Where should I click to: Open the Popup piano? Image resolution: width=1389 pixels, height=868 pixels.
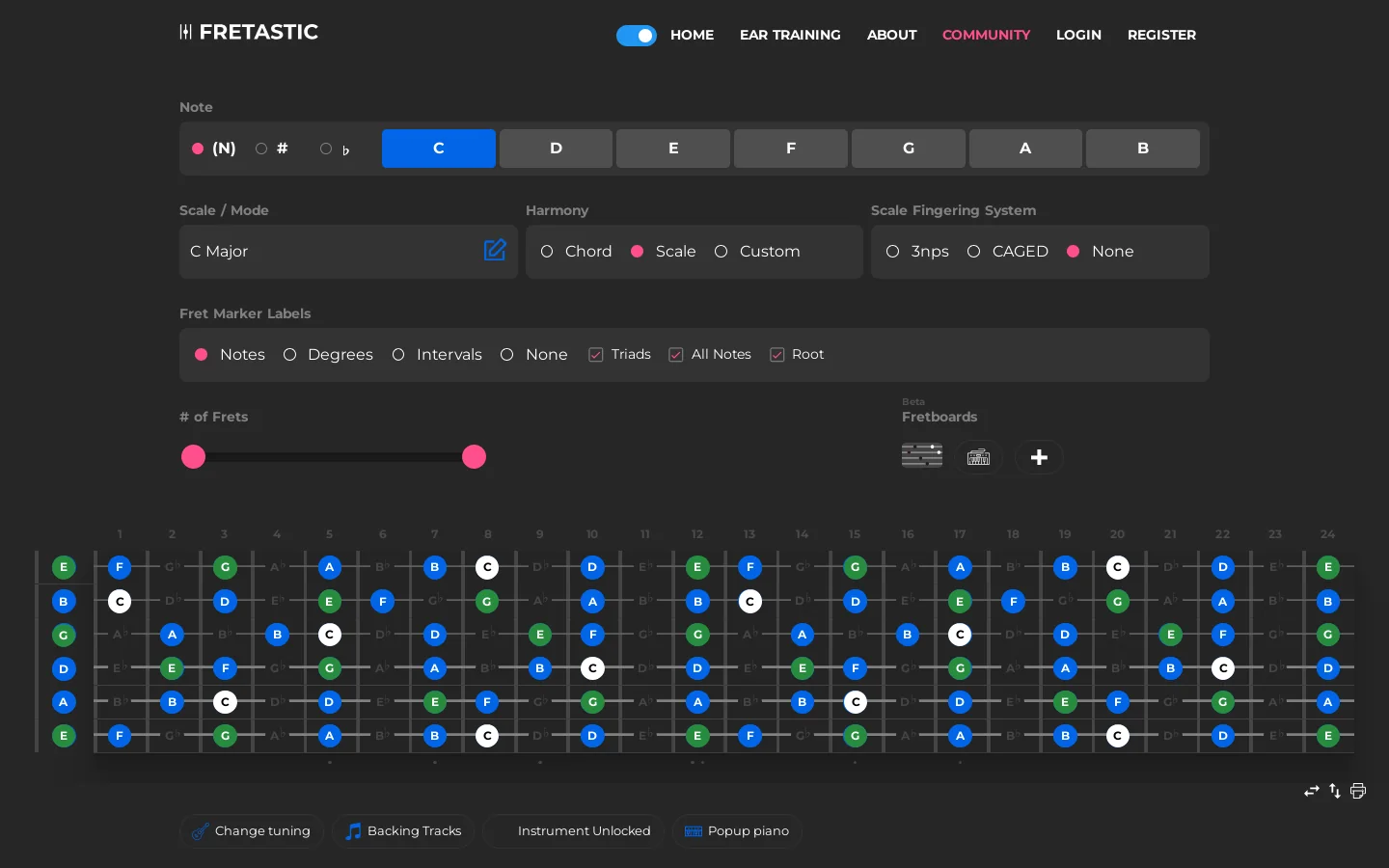[737, 831]
